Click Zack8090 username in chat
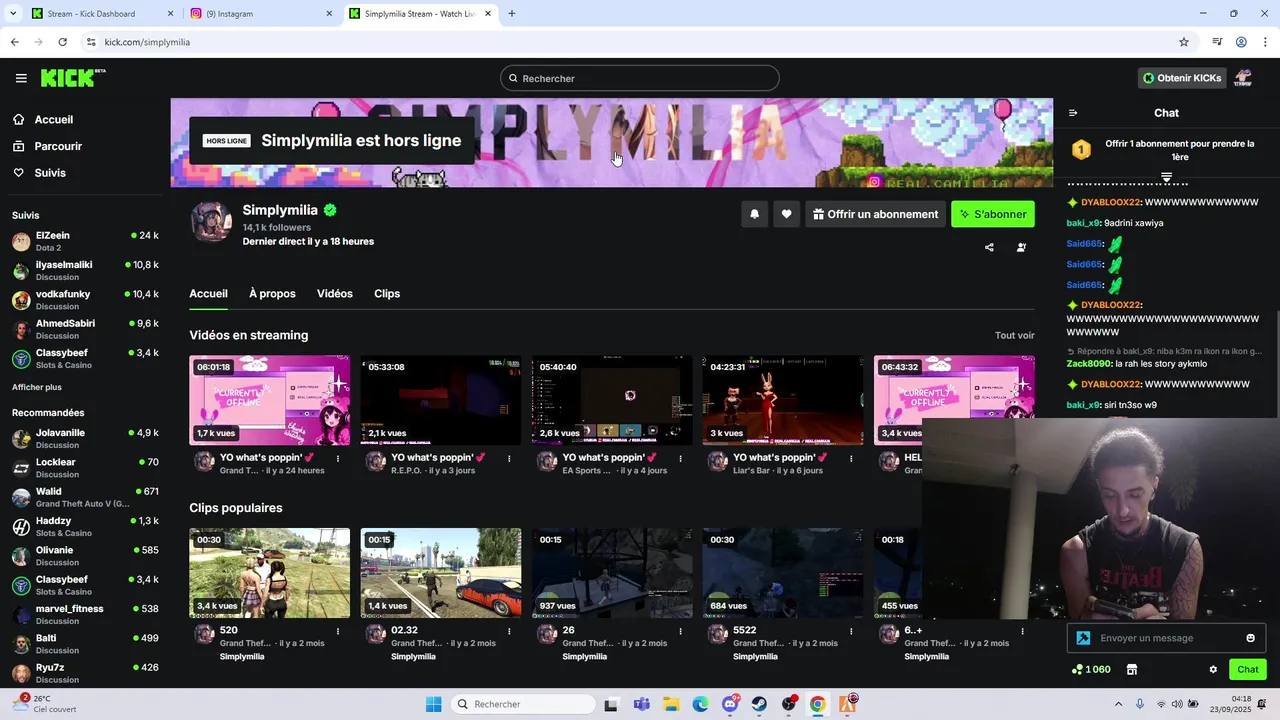Image resolution: width=1280 pixels, height=720 pixels. pyautogui.click(x=1089, y=364)
